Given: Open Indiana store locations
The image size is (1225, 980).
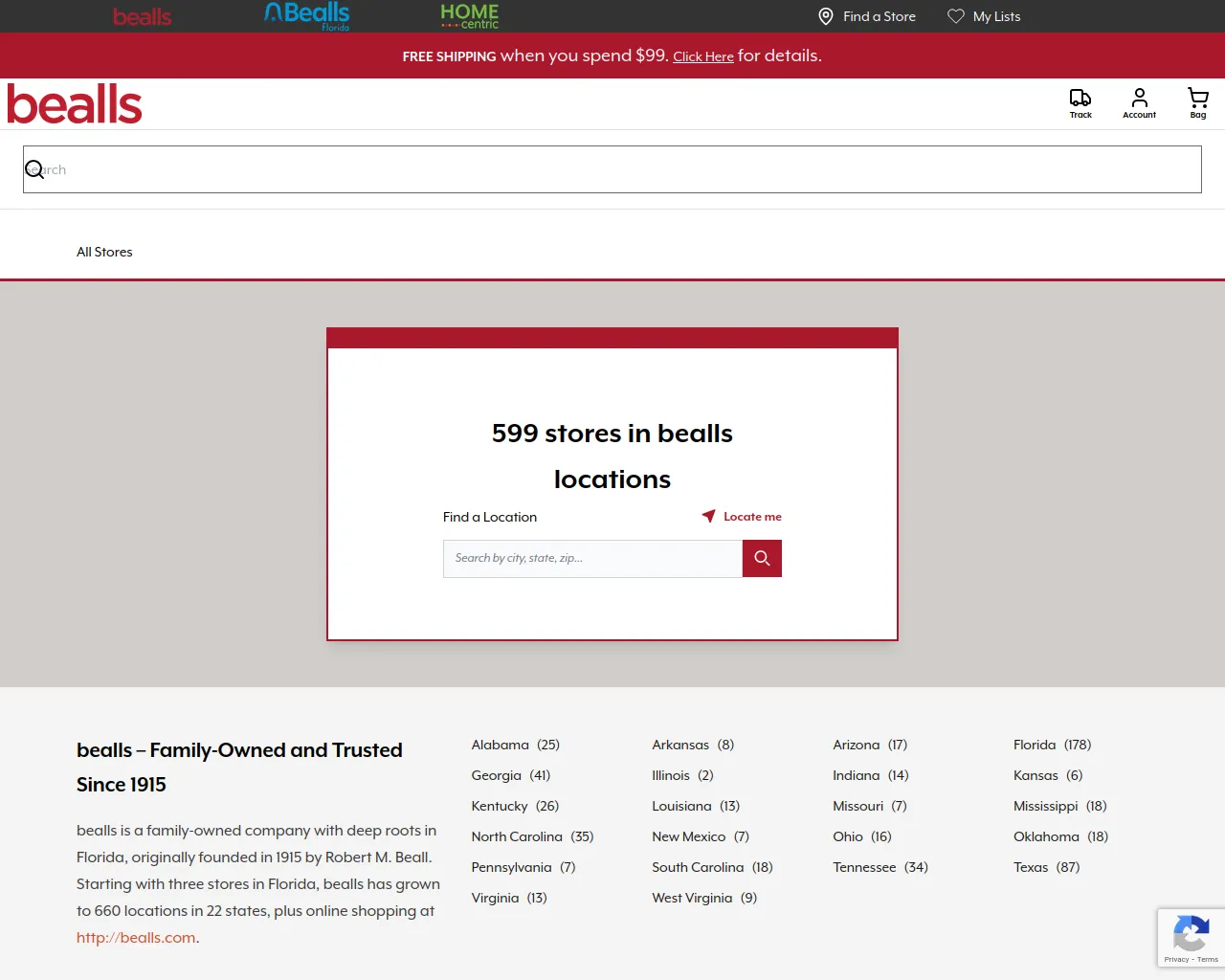Looking at the screenshot, I should [871, 775].
